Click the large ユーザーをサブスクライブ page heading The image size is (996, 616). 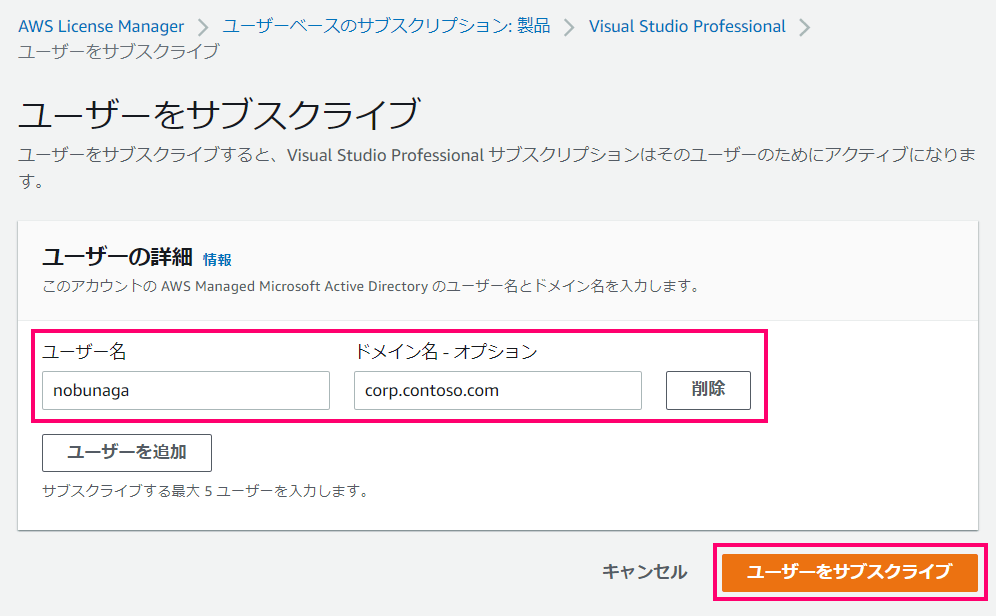(219, 114)
